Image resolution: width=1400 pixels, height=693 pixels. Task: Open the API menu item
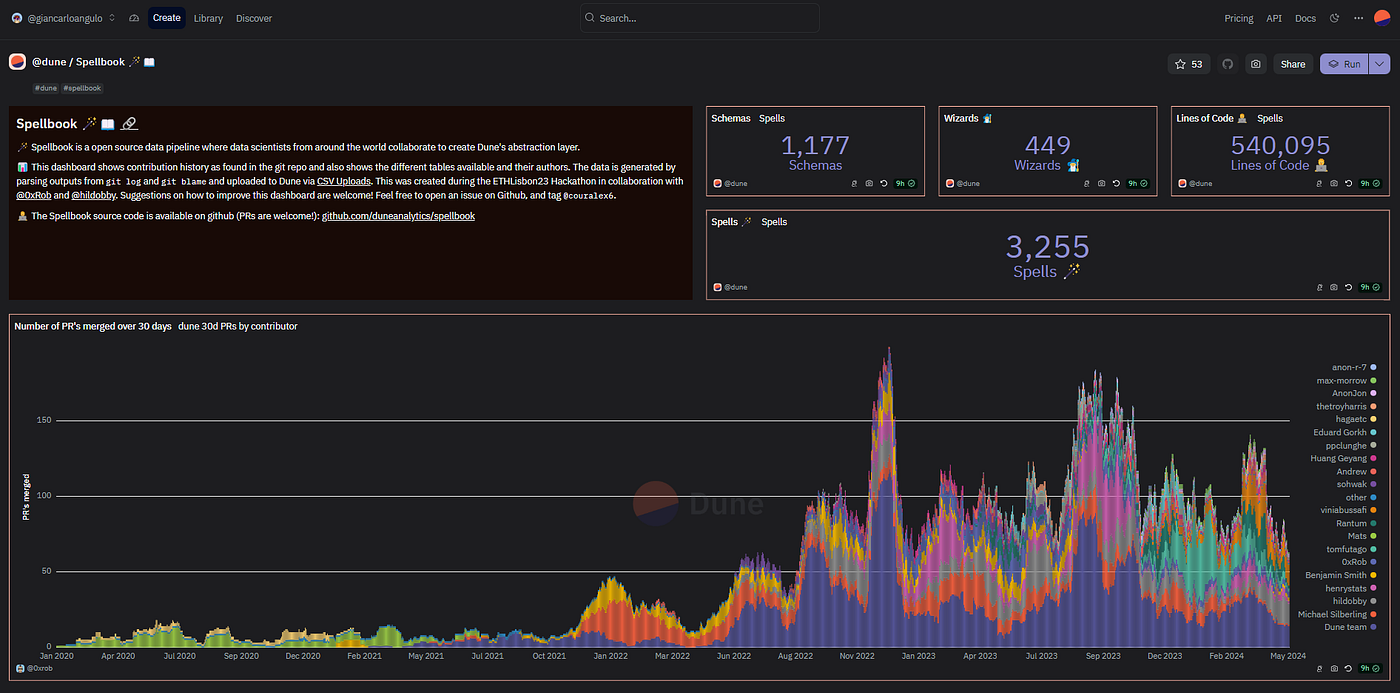1274,18
